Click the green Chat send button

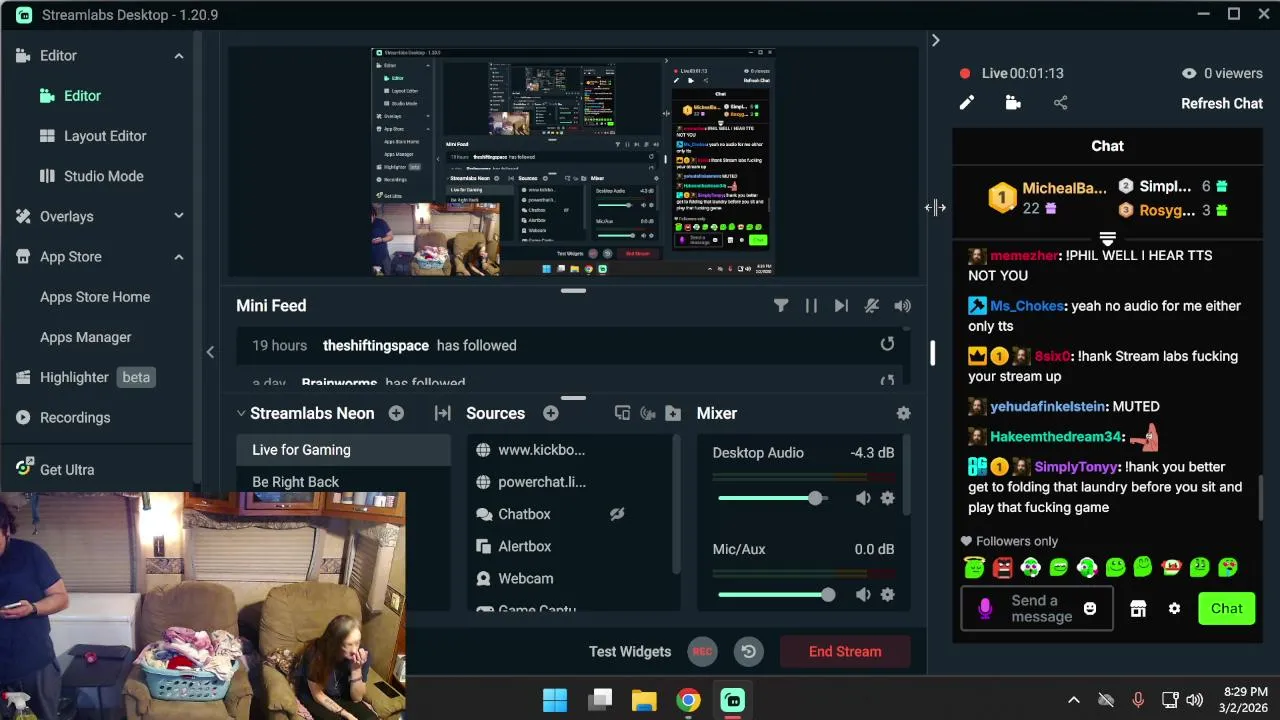point(1227,608)
